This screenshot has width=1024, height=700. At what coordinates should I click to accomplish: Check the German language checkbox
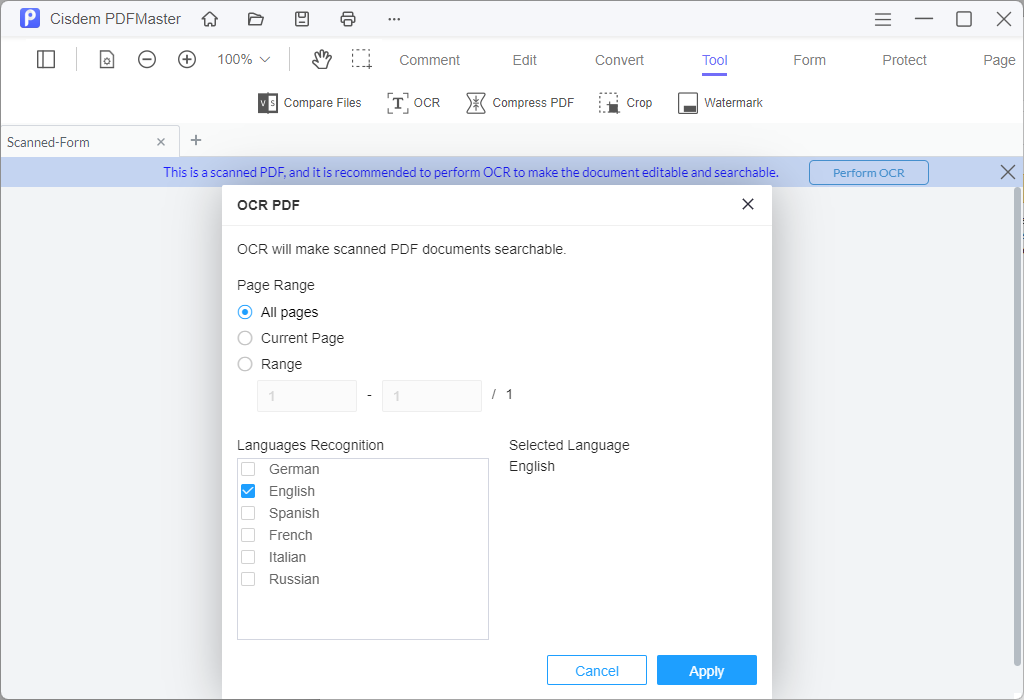[248, 468]
